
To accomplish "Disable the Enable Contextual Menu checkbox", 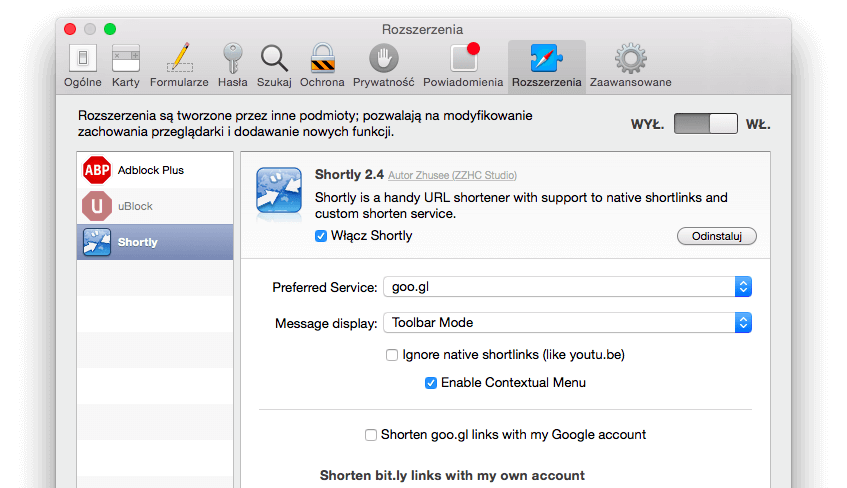I will point(431,383).
